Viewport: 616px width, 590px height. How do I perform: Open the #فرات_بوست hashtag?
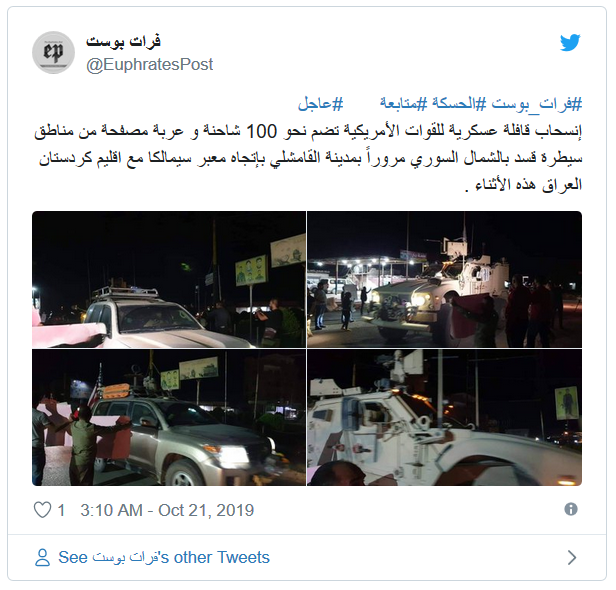pyautogui.click(x=537, y=104)
